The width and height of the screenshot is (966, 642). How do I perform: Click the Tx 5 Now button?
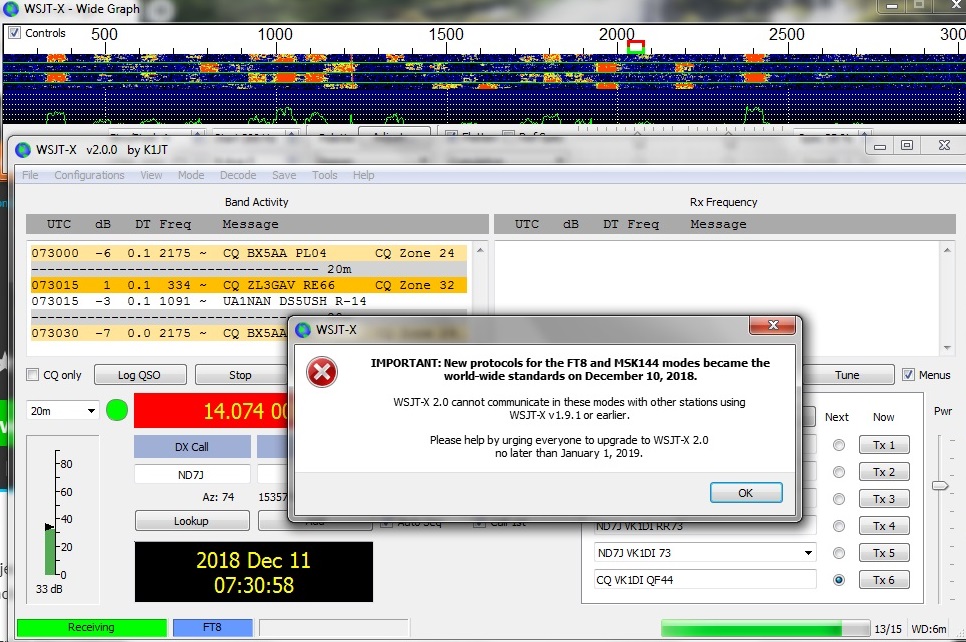pos(883,553)
